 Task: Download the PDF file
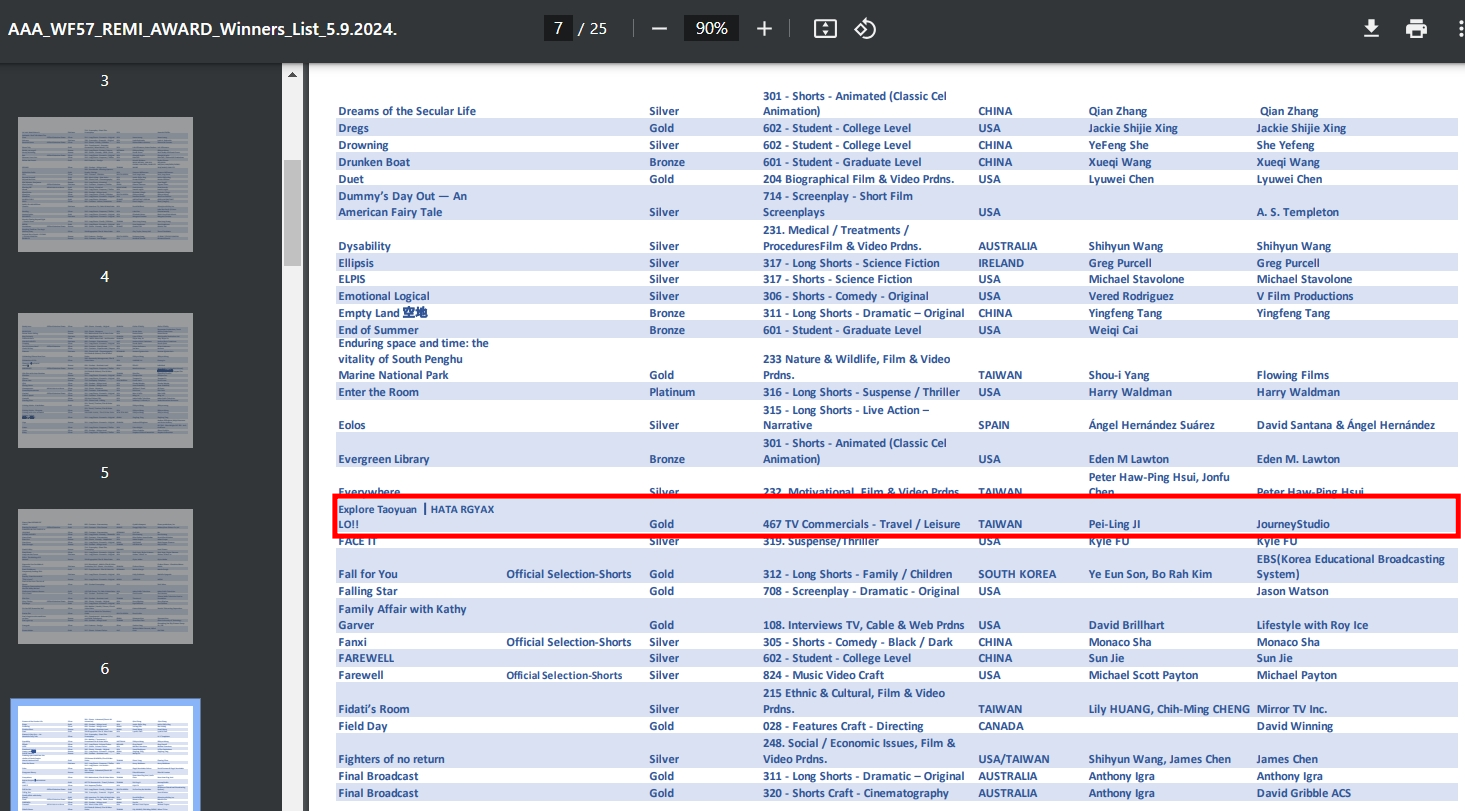coord(1371,28)
